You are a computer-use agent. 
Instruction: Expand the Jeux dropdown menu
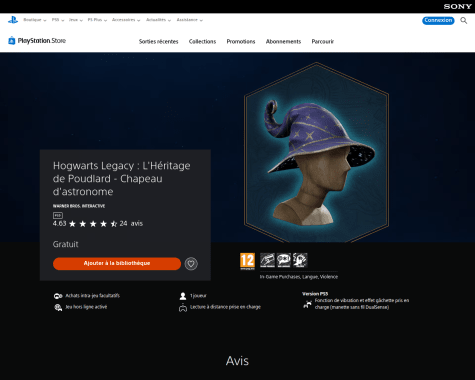tap(76, 20)
